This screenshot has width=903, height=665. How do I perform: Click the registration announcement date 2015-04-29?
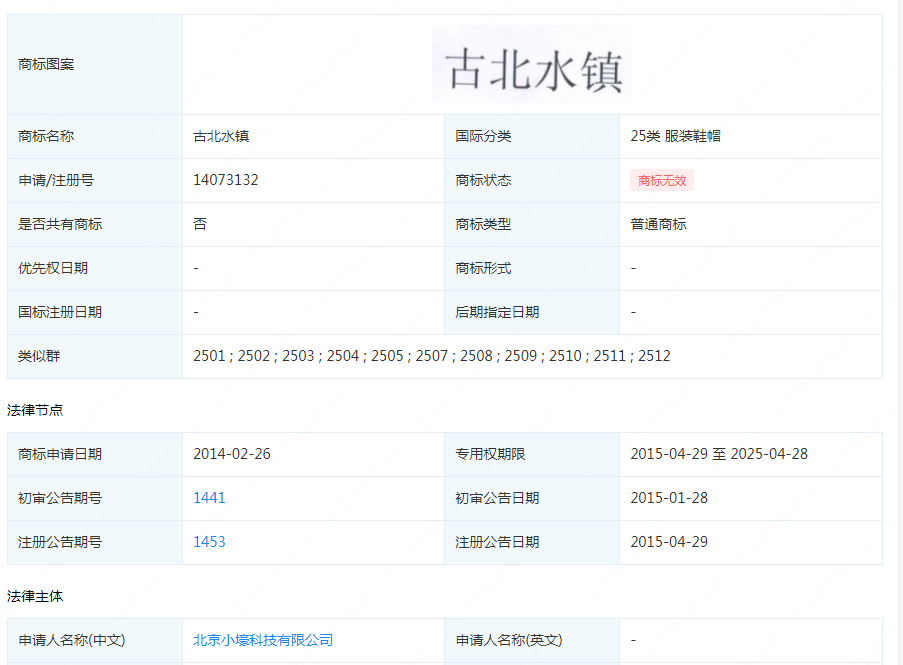(x=669, y=542)
